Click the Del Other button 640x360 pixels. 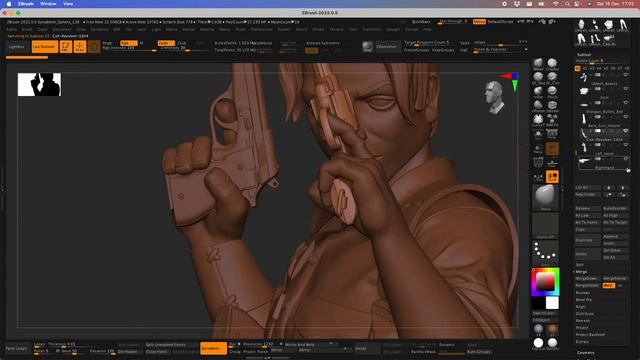pyautogui.click(x=615, y=250)
